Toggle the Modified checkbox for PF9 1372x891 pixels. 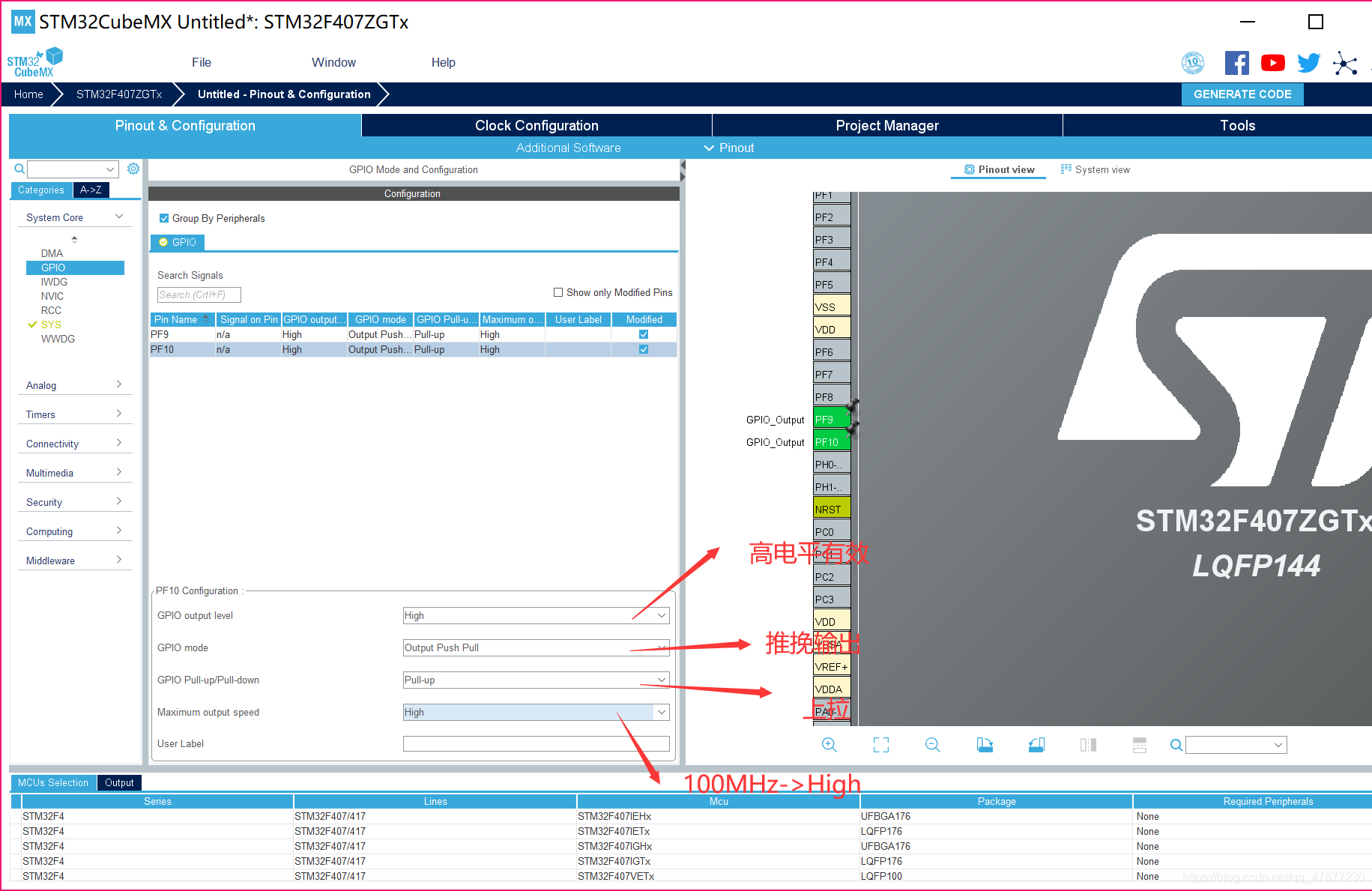pyautogui.click(x=644, y=334)
